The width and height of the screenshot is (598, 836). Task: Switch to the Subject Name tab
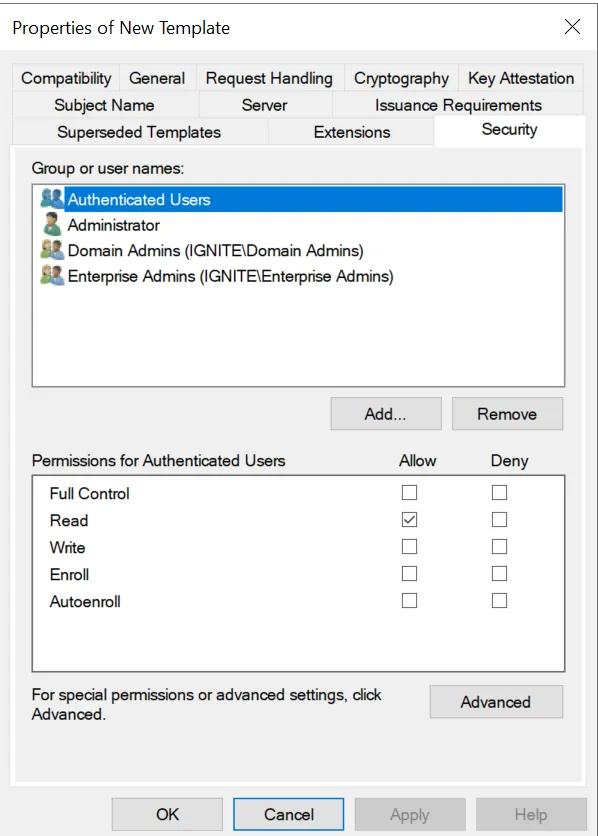coord(104,104)
